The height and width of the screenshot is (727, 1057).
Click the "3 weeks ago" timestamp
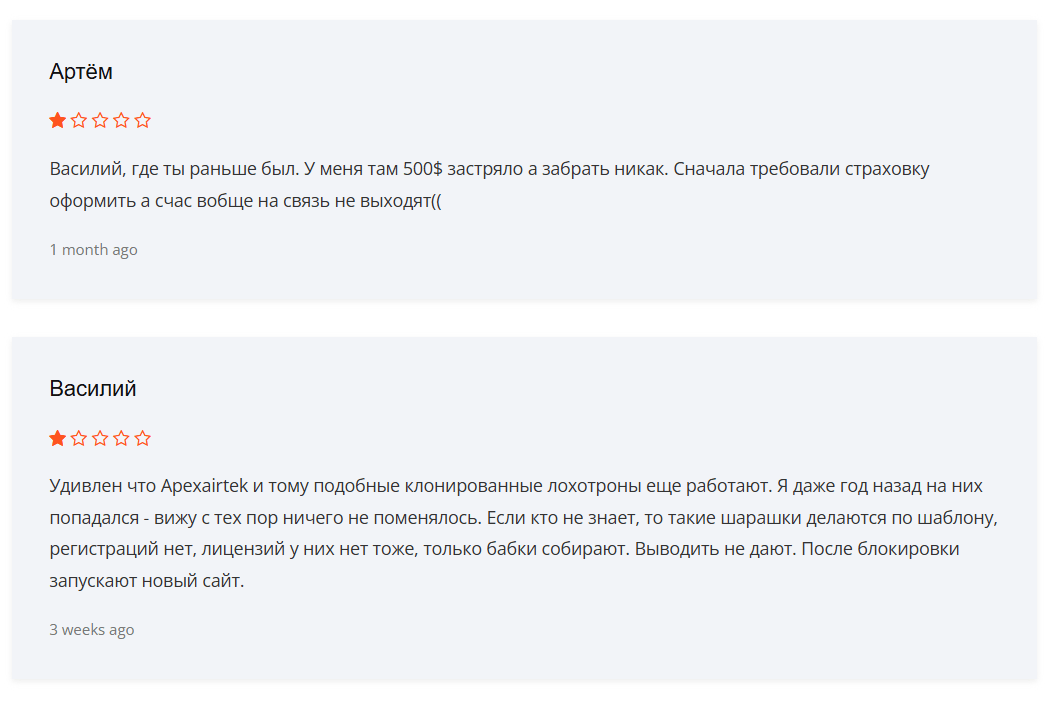[x=92, y=630]
